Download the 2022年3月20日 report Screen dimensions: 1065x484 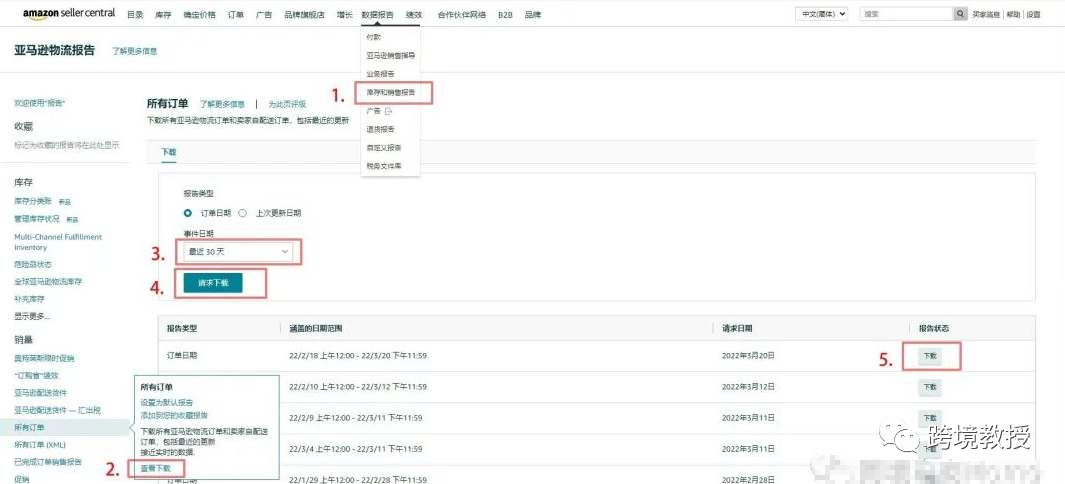pos(929,356)
